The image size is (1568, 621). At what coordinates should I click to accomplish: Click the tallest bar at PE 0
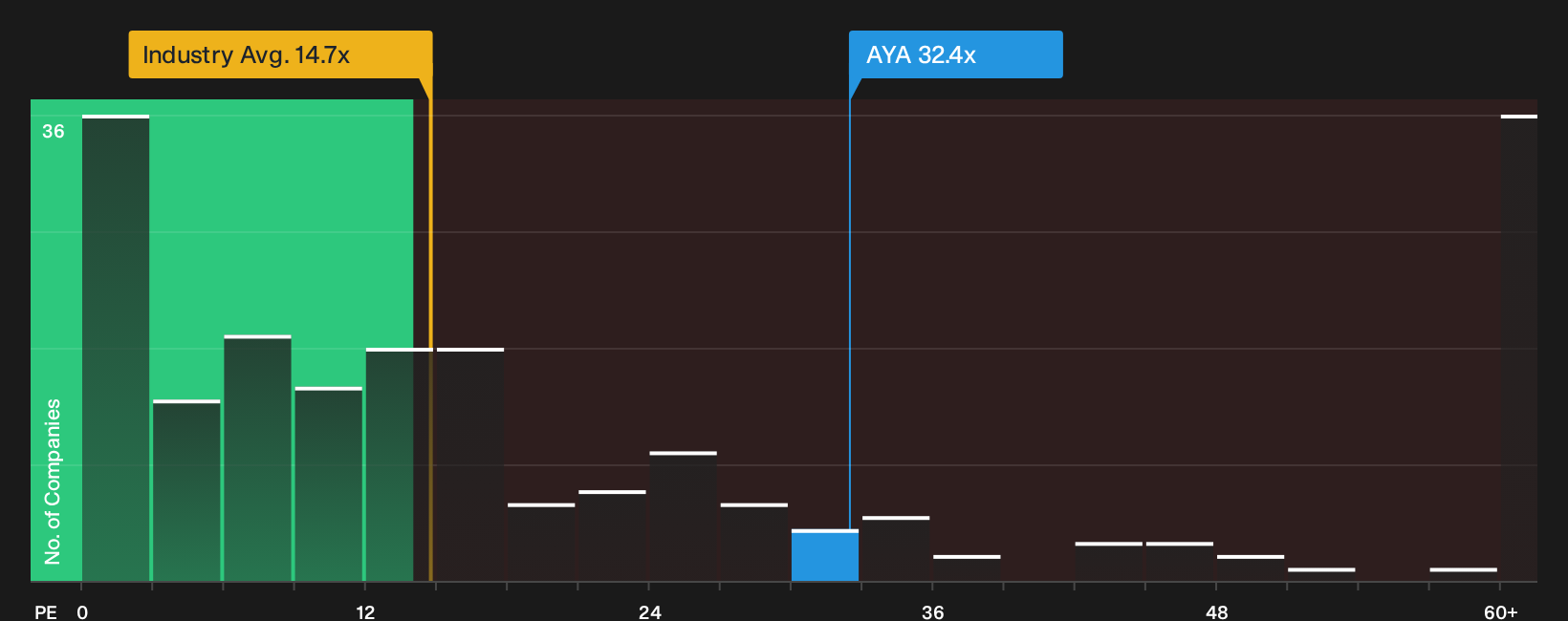coord(116,348)
